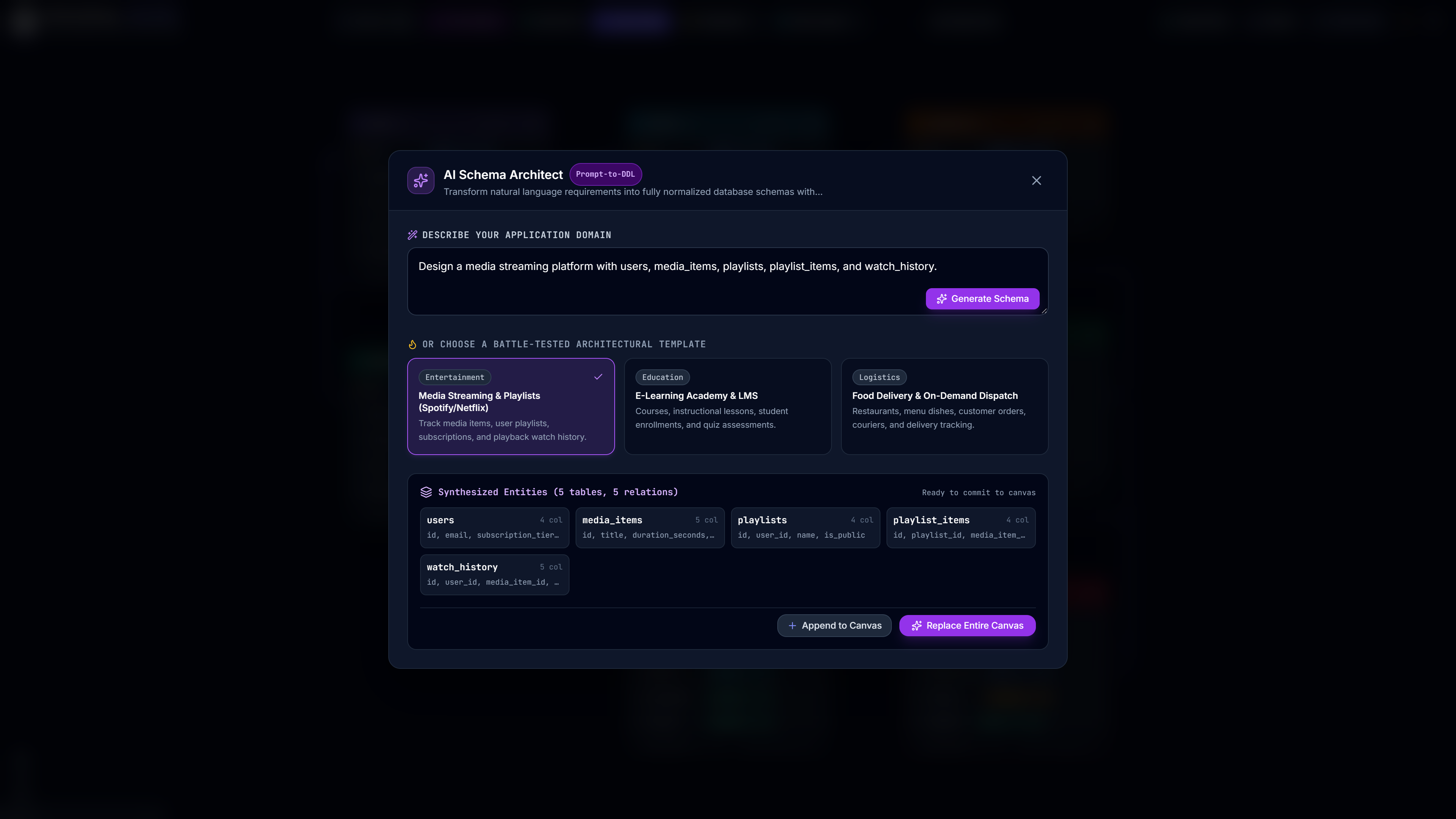This screenshot has width=1456, height=819.
Task: Click the 'AI Schema Architect' title text
Action: point(503,175)
